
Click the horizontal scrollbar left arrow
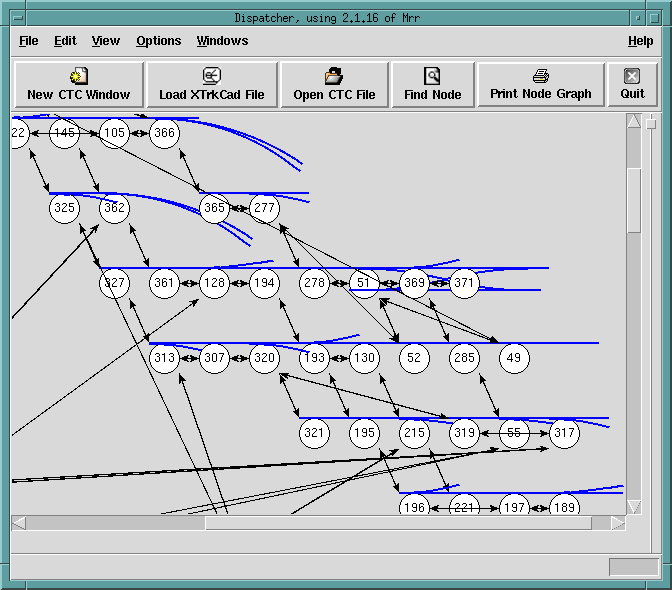click(x=19, y=523)
